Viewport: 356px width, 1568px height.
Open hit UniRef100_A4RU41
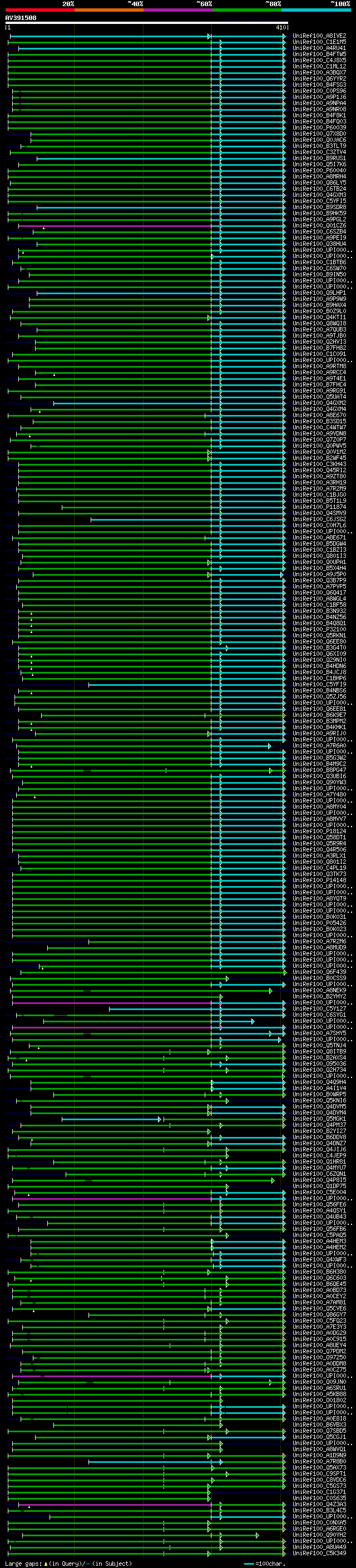pos(319,48)
